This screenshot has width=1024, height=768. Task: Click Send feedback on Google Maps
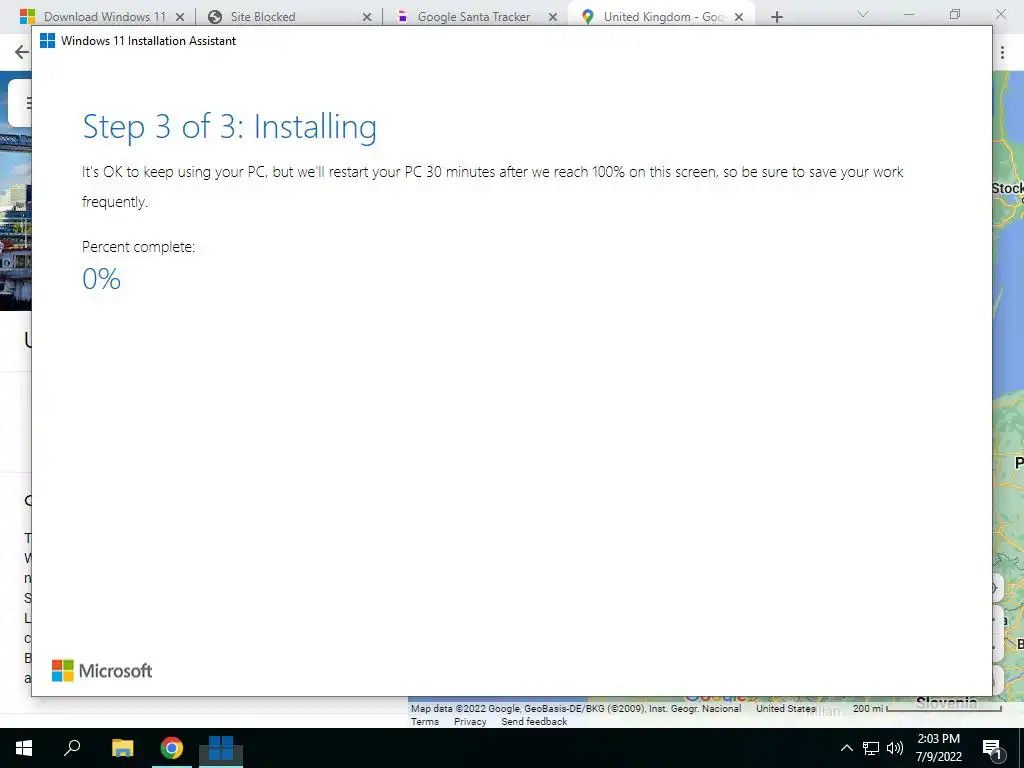pos(534,722)
